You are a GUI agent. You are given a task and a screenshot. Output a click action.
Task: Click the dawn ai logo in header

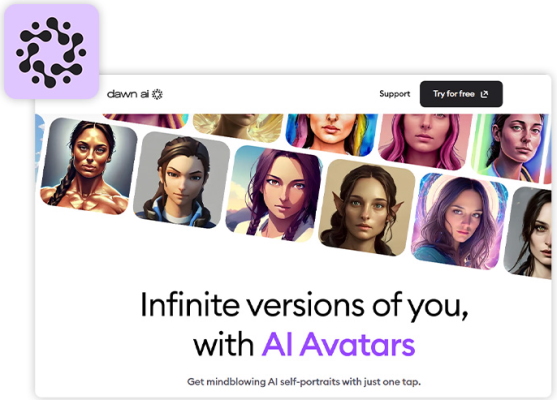click(x=135, y=94)
